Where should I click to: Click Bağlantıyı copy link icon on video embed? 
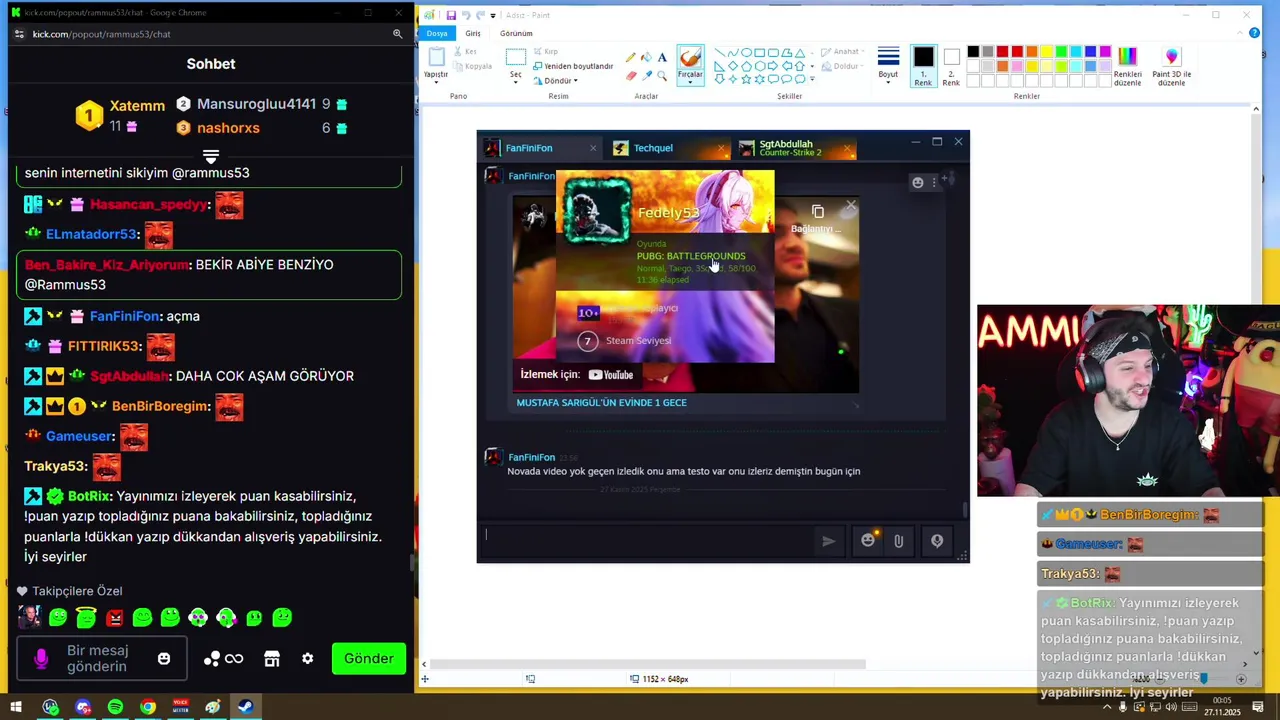(817, 211)
